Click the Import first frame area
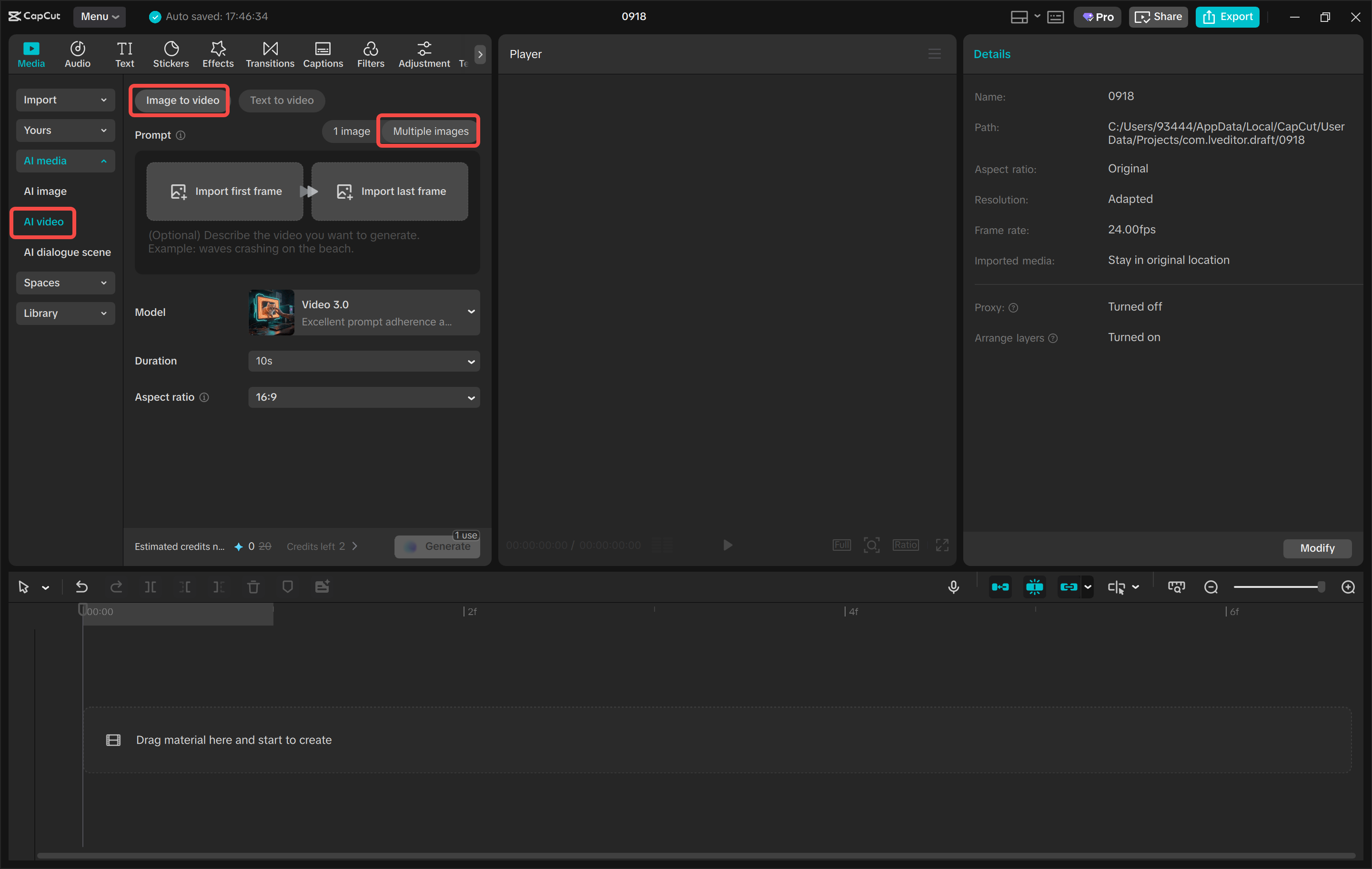The height and width of the screenshot is (869, 1372). point(224,191)
